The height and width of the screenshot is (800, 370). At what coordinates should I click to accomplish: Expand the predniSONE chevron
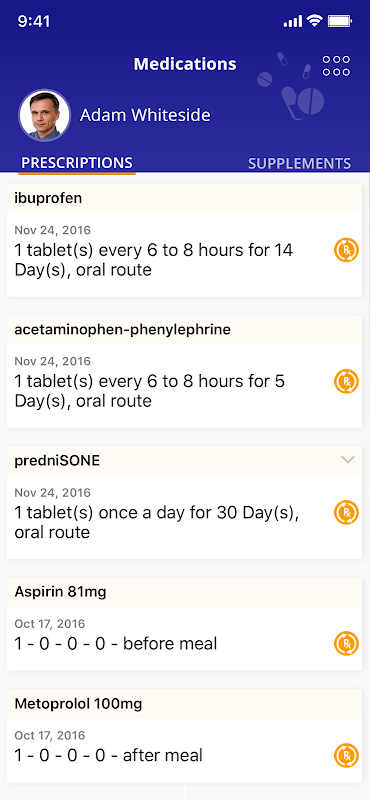coord(348,460)
